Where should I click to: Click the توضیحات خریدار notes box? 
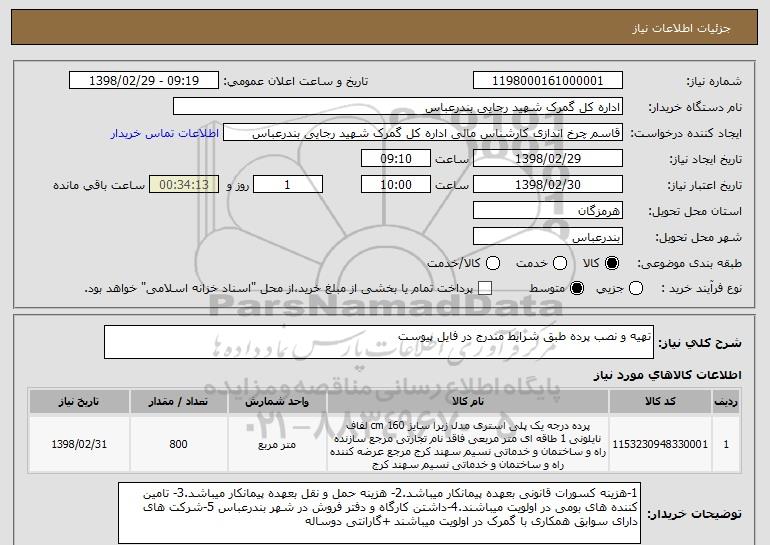pyautogui.click(x=380, y=513)
